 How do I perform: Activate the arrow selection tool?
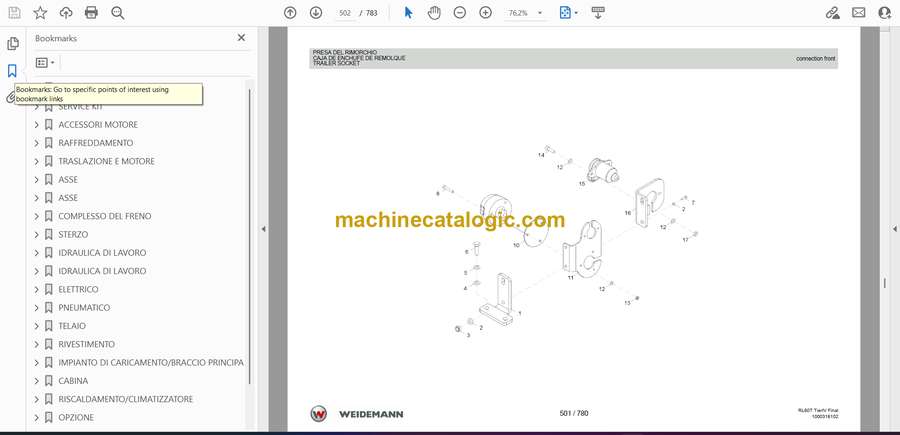[x=408, y=13]
